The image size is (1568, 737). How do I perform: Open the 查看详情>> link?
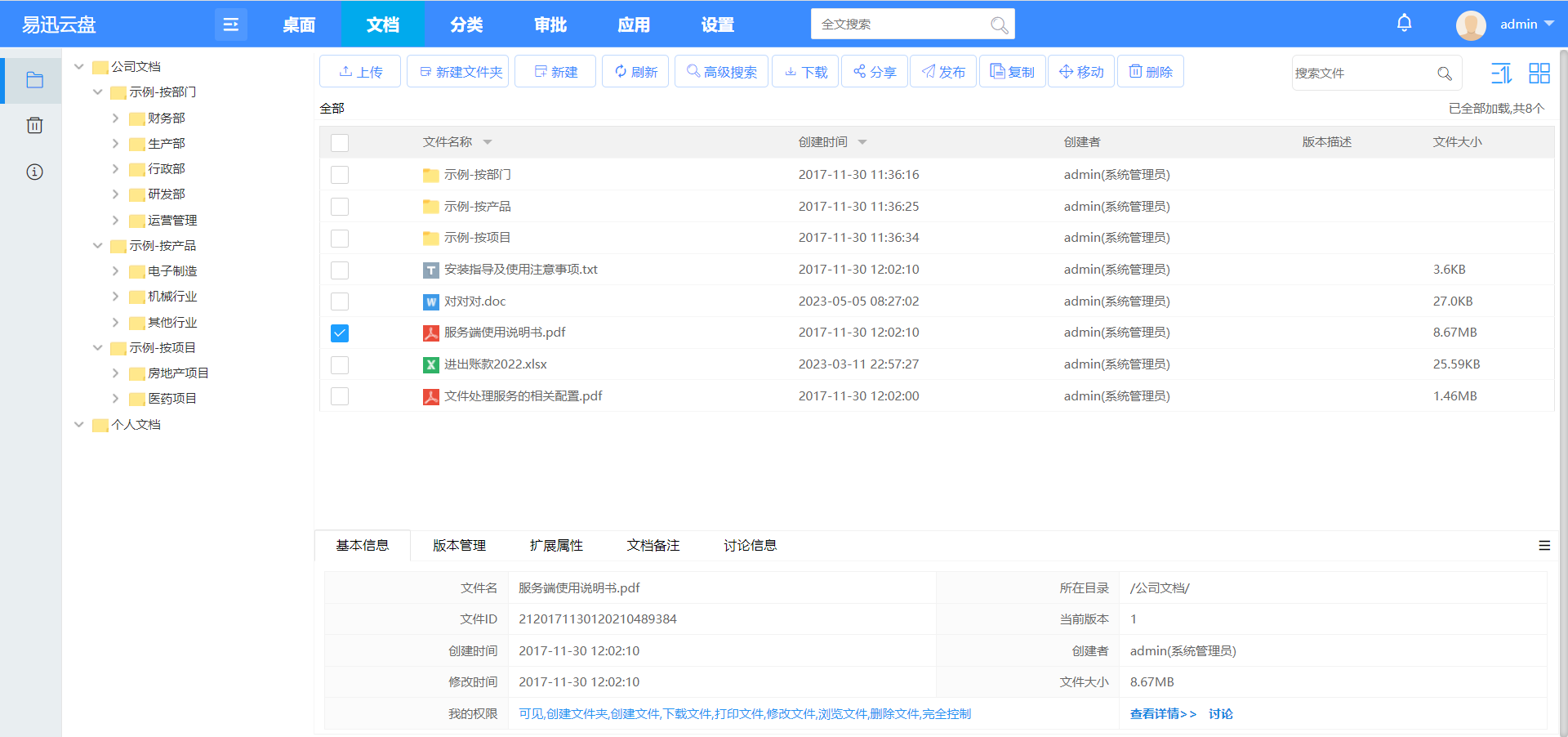[1162, 714]
